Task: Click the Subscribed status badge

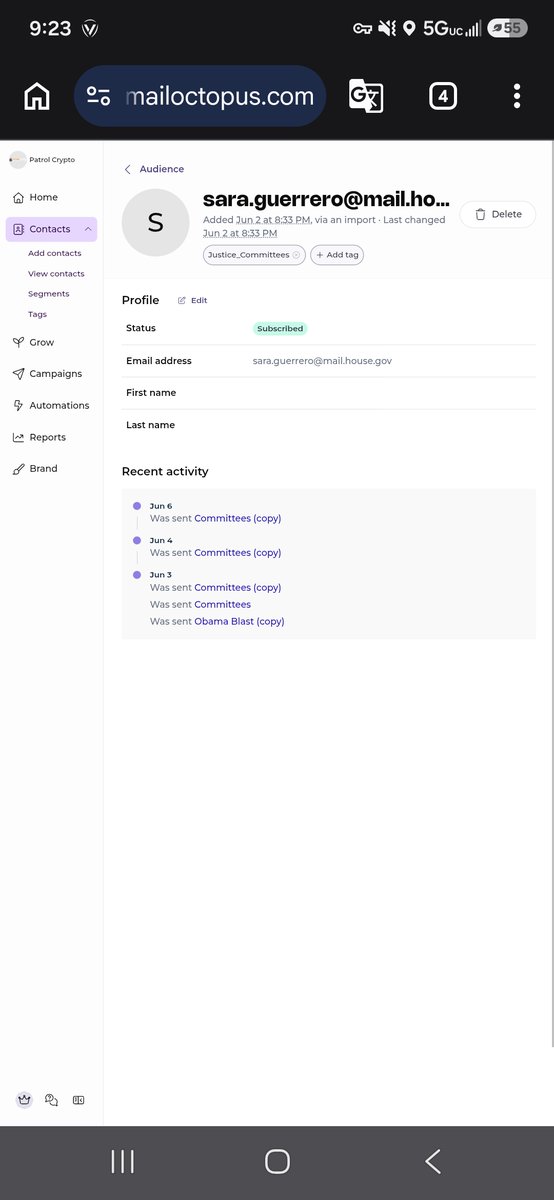Action: click(280, 328)
